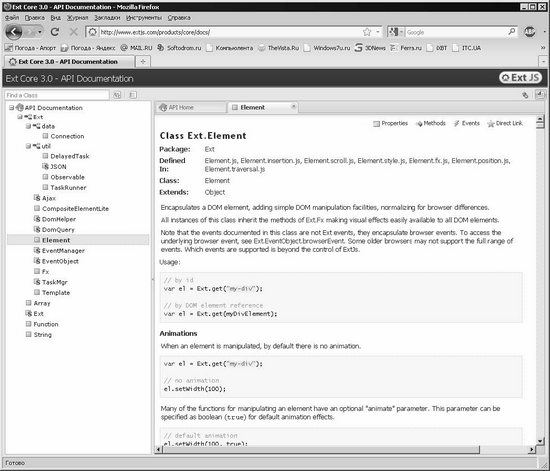Select DomQuery class in tree
Screen dimensions: 550x471
point(58,230)
